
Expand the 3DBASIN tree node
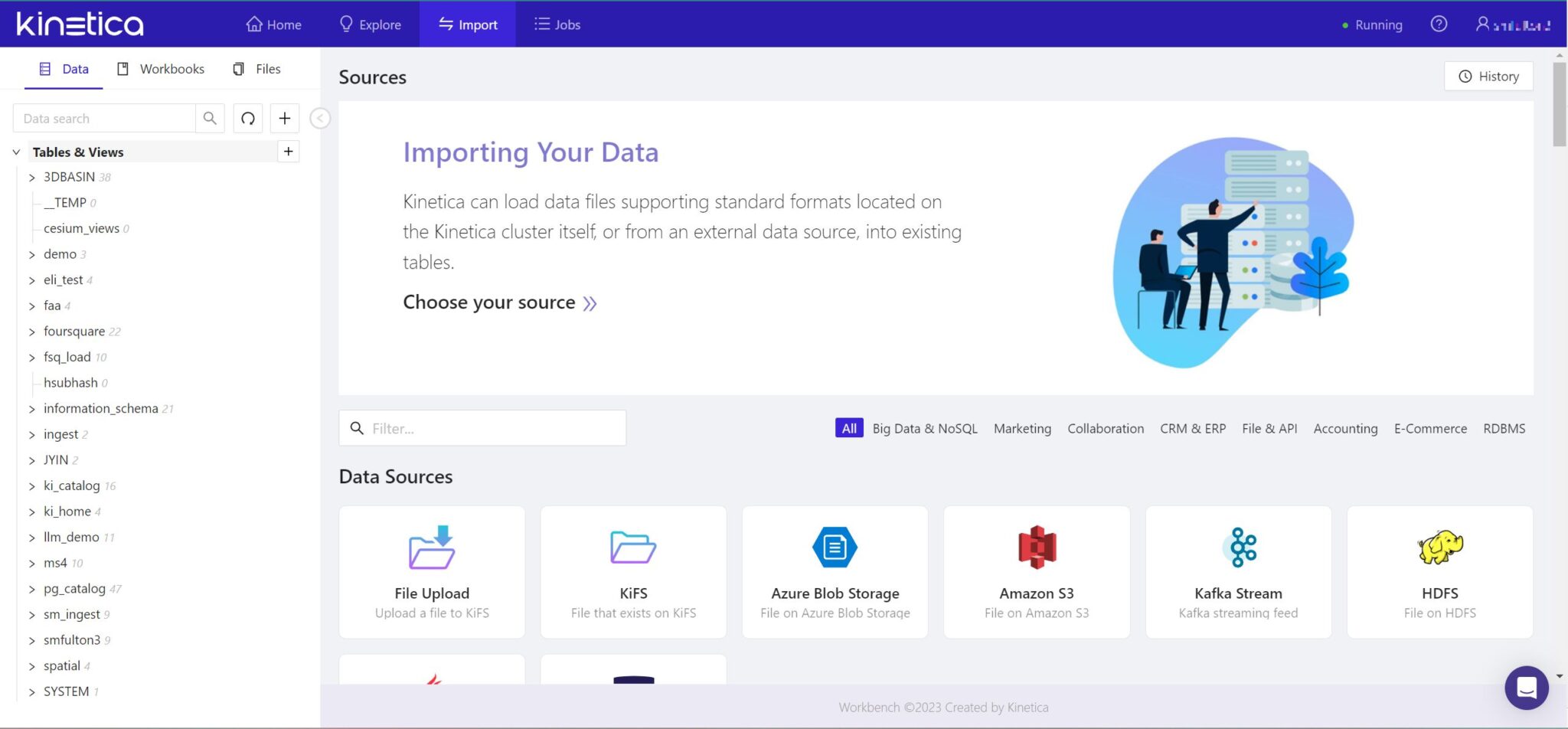31,177
